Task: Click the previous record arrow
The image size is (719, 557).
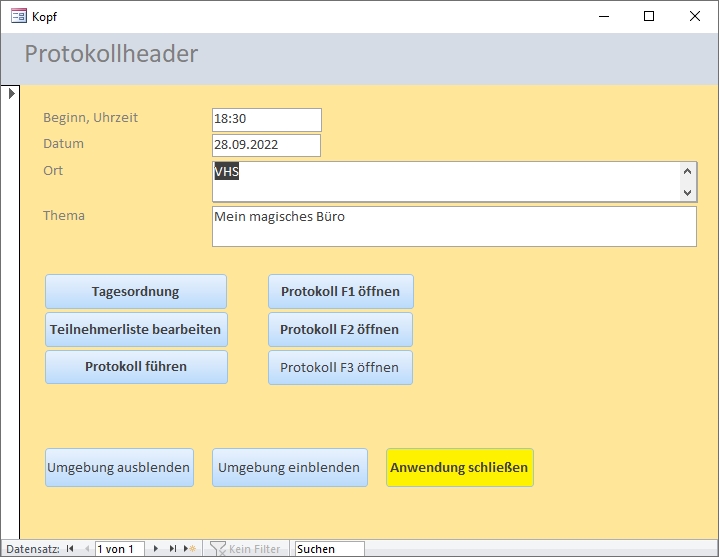Action: [86, 549]
